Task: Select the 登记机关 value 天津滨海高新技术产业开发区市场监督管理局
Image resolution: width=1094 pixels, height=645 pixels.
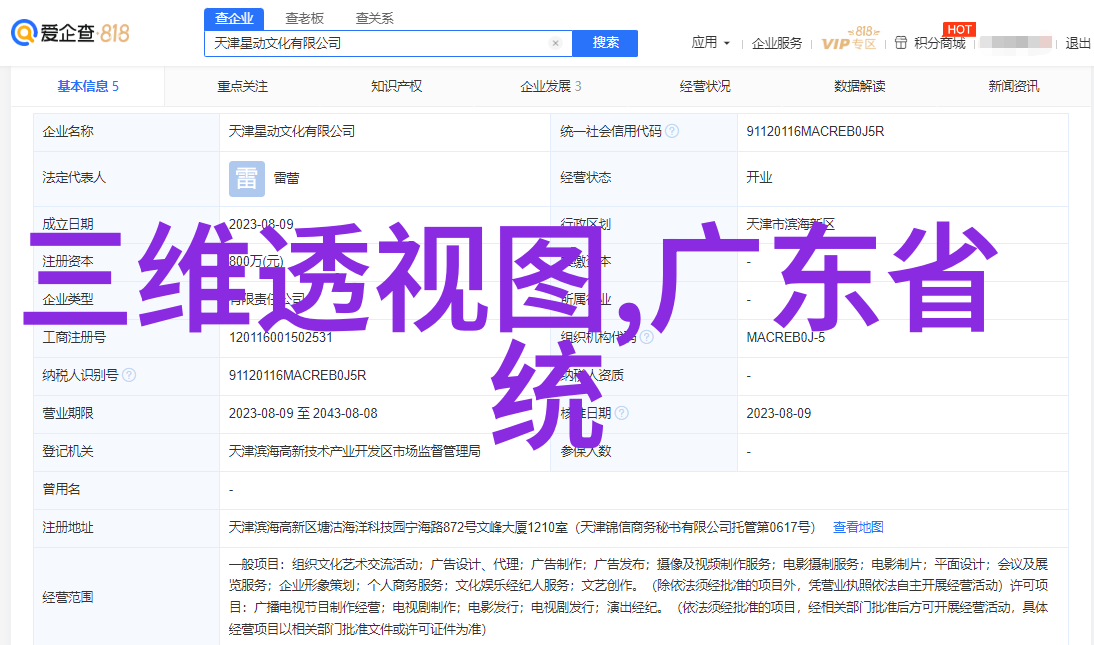Action: 354,452
